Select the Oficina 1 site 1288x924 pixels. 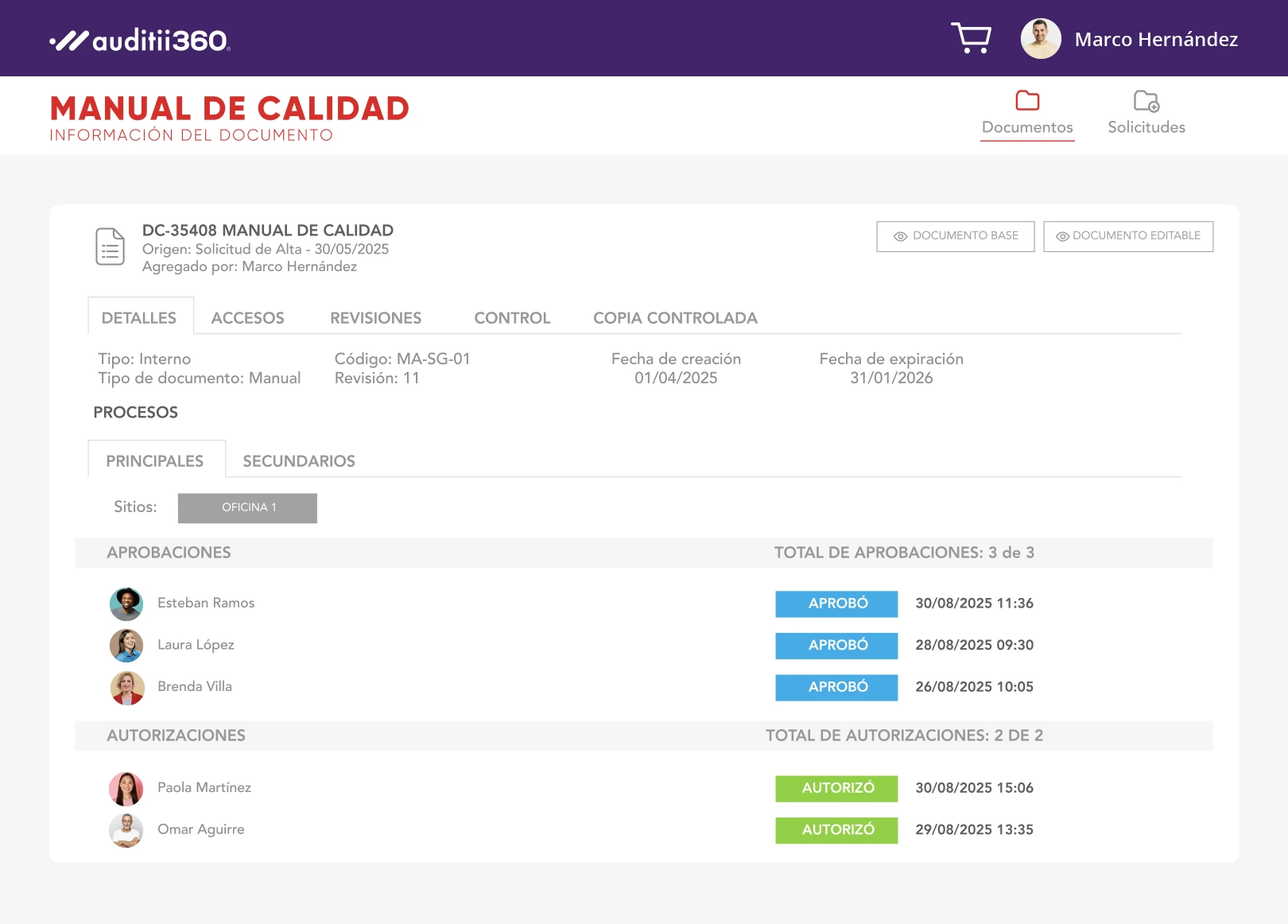pos(247,508)
